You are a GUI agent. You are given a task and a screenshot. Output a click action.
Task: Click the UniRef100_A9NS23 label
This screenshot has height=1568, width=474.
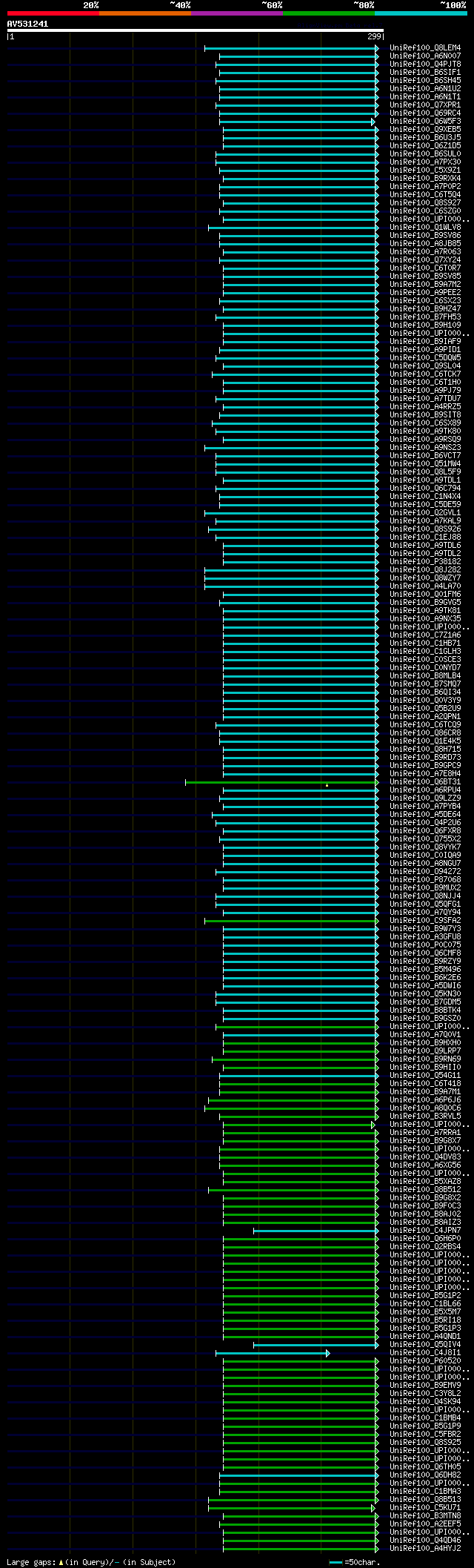425,448
